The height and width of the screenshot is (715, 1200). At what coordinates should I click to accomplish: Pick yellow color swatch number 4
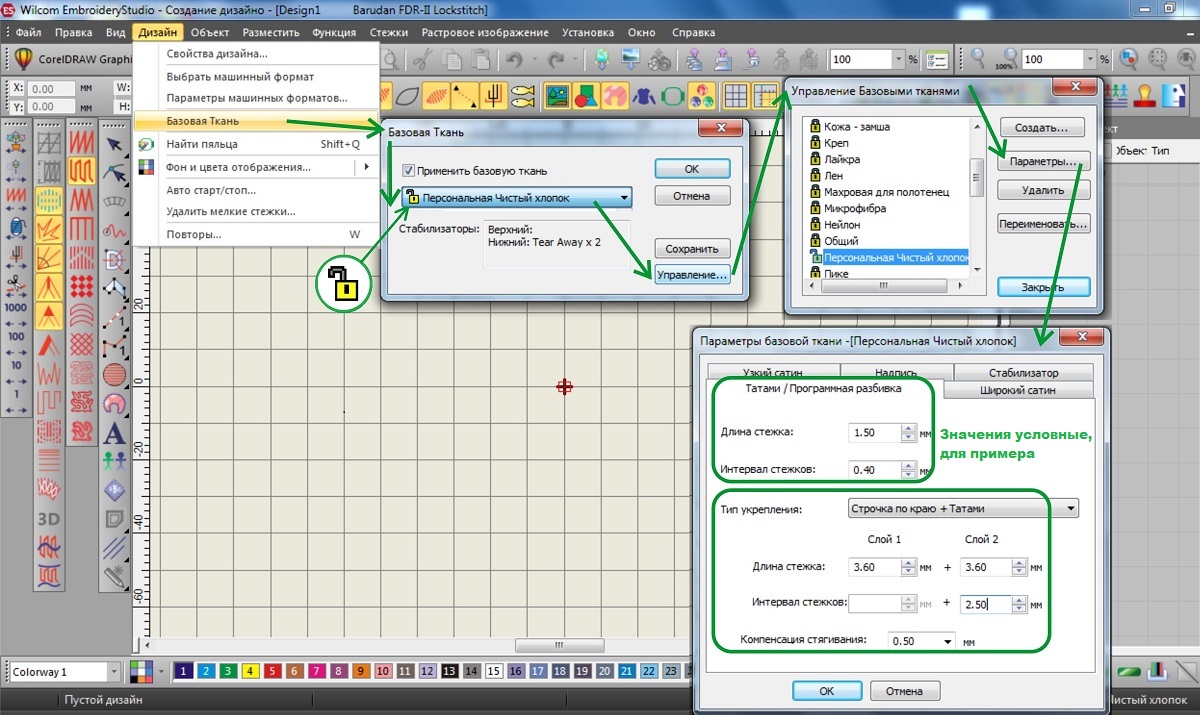(x=251, y=671)
